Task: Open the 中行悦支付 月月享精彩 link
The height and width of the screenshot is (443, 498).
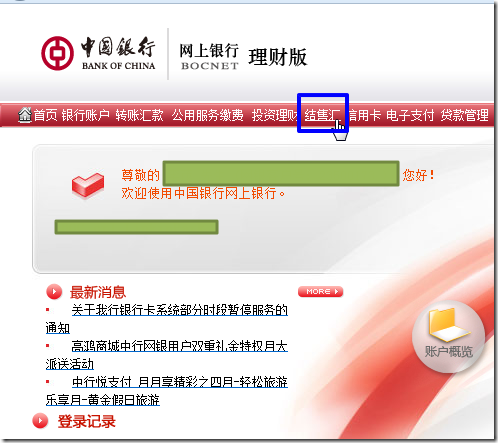Action: click(x=167, y=391)
